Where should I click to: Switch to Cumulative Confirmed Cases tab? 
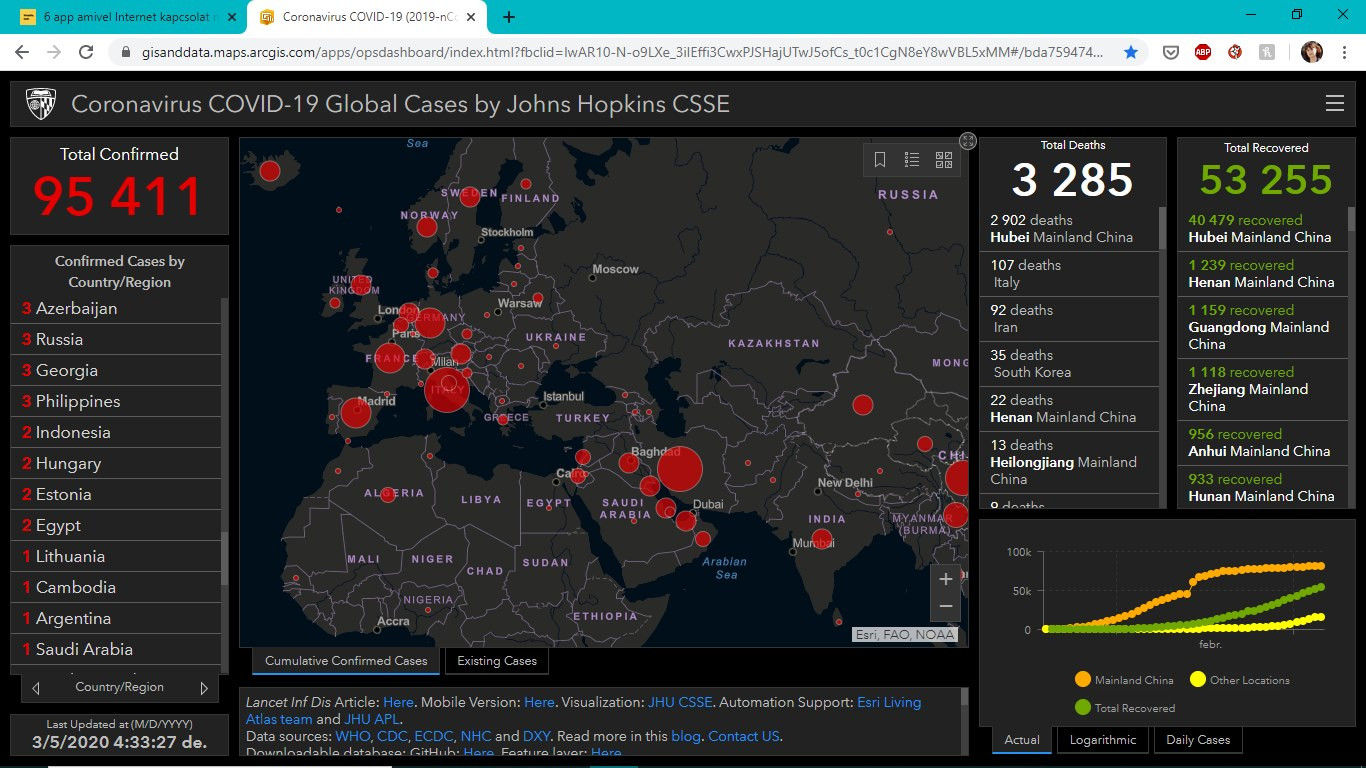click(x=346, y=661)
